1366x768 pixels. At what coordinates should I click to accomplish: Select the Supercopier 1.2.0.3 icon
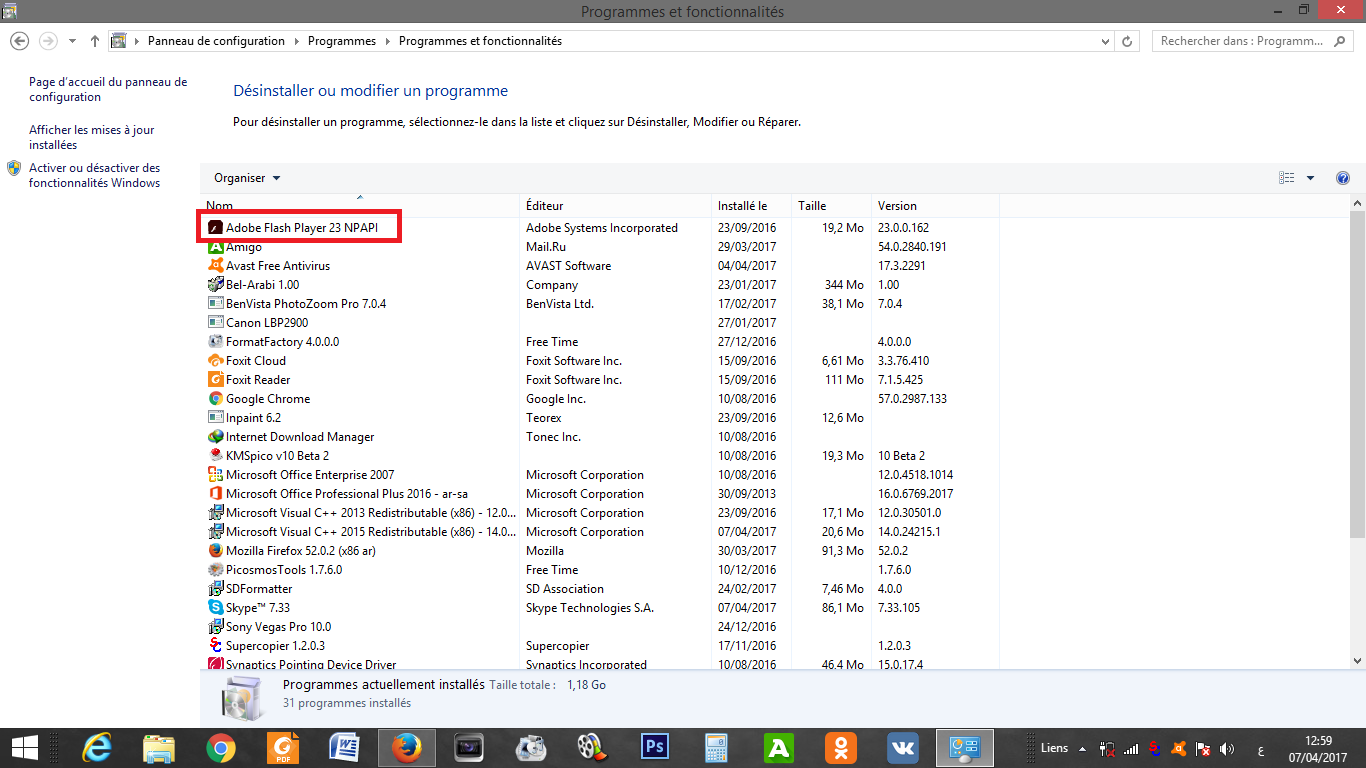tap(215, 646)
